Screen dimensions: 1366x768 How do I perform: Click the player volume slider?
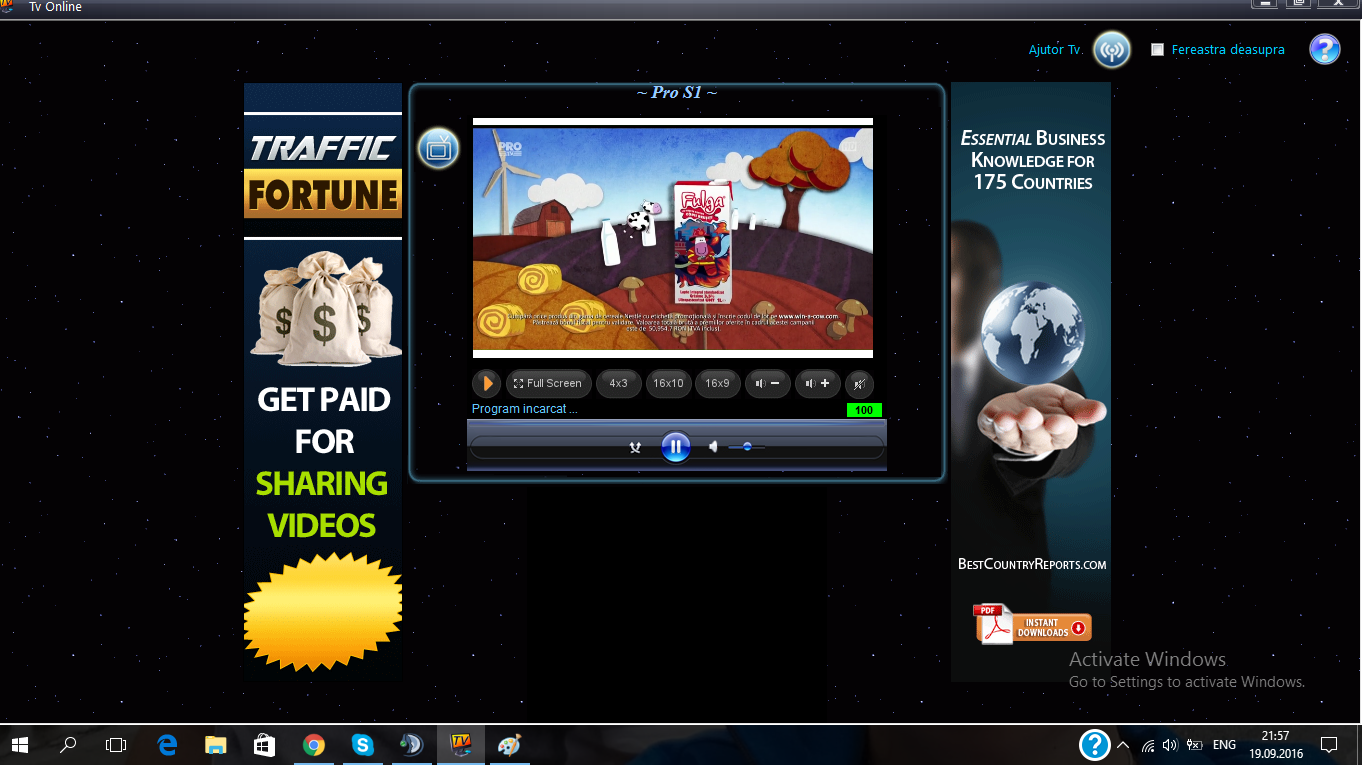[x=747, y=447]
